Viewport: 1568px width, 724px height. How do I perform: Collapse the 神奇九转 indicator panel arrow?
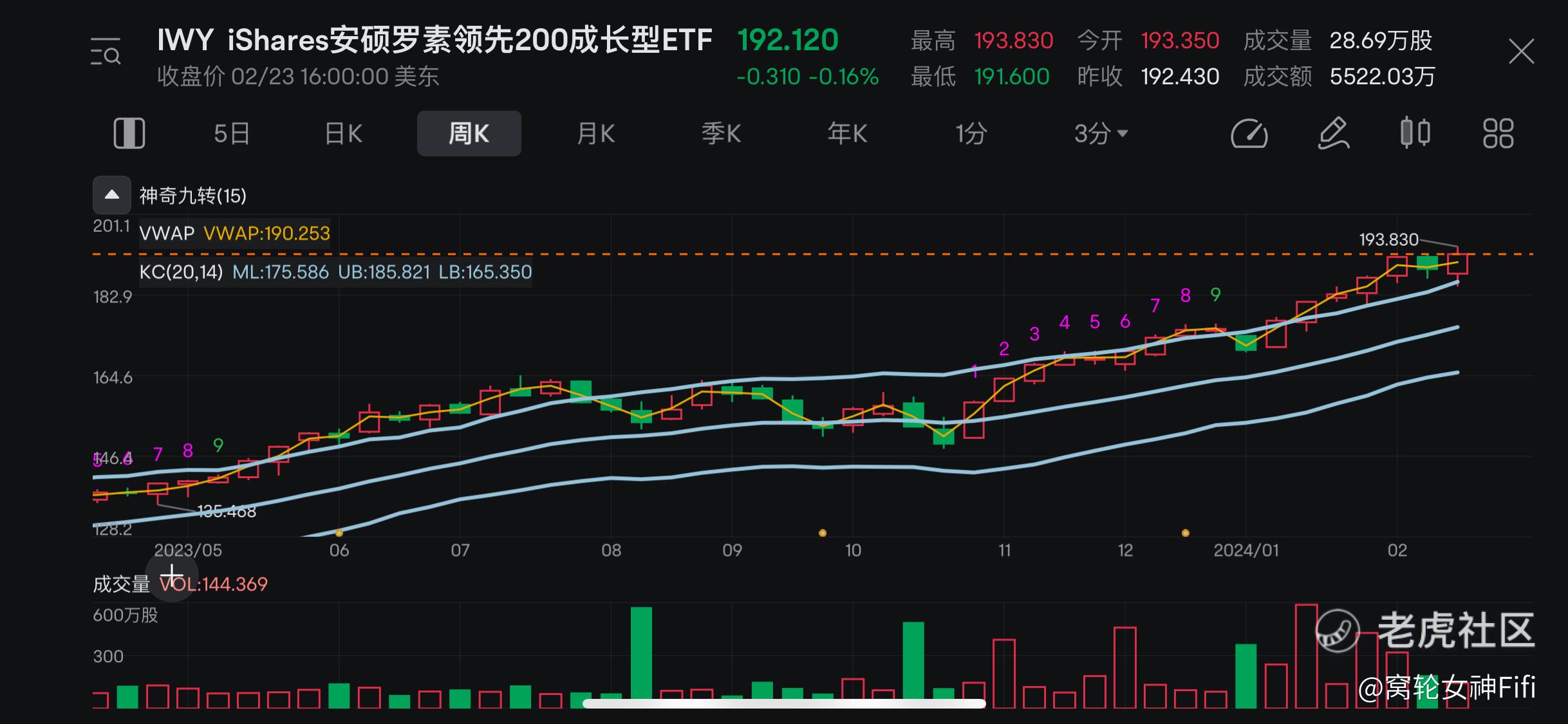(112, 195)
